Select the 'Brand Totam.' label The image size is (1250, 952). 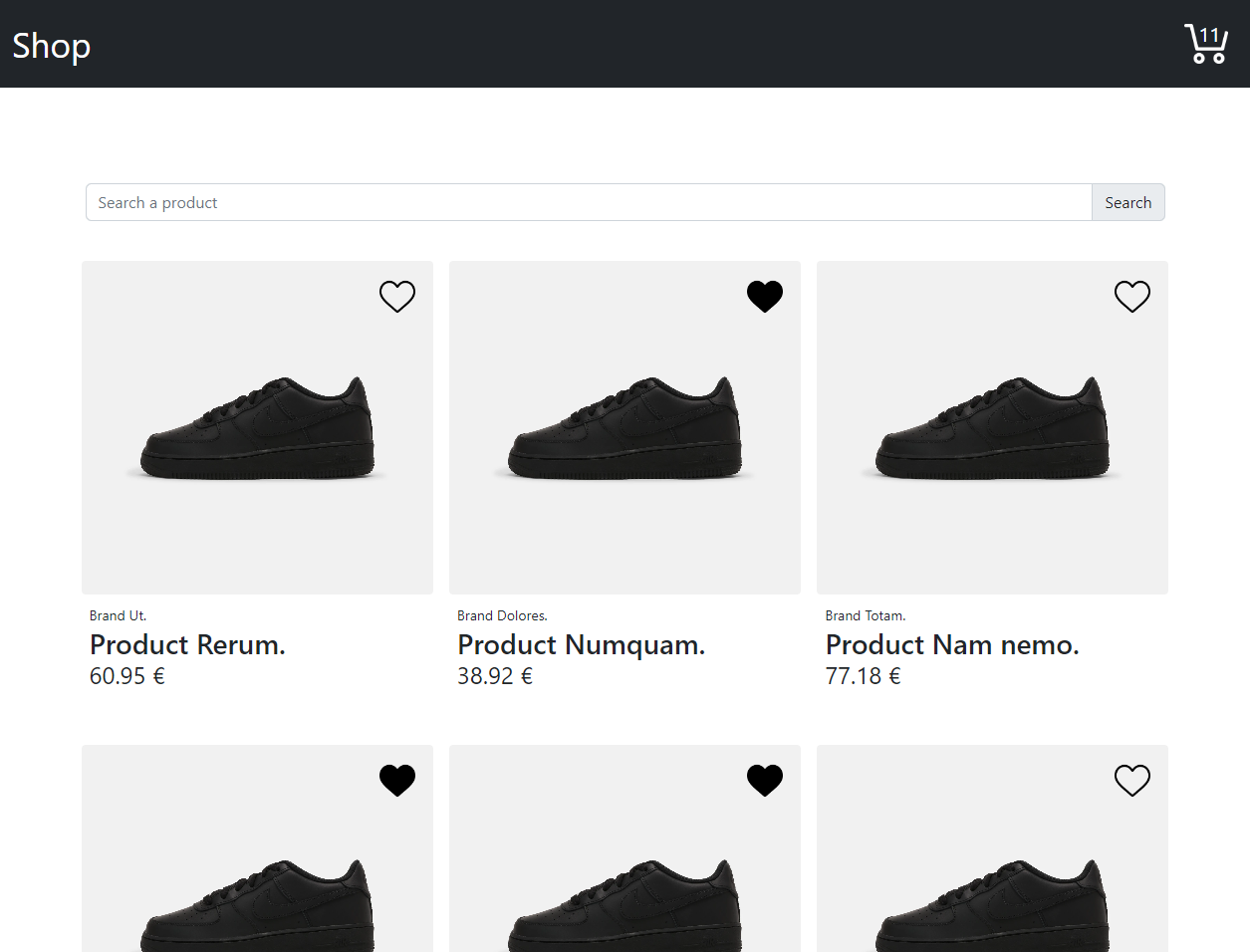(x=865, y=615)
